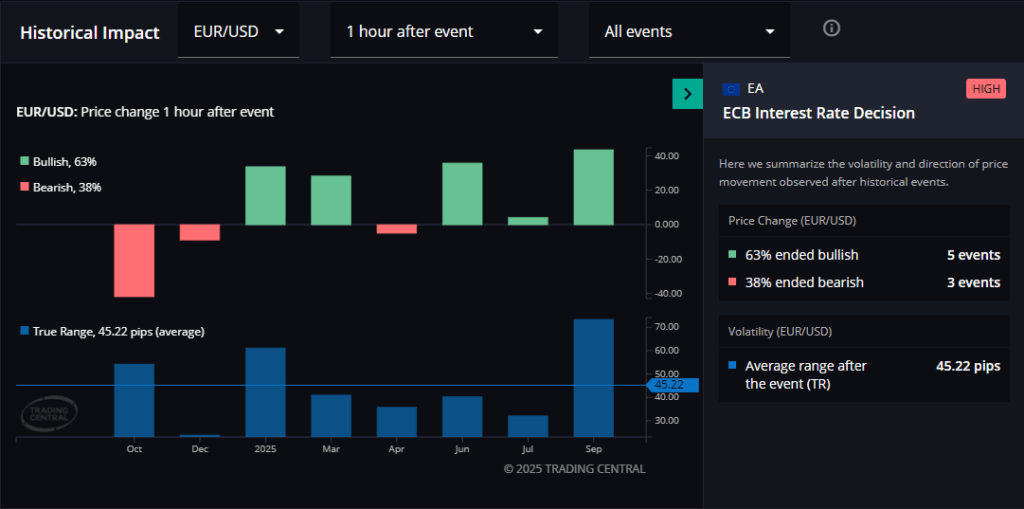Click the EU flag icon beside EA
Screen dimensions: 1024x509
[x=730, y=89]
